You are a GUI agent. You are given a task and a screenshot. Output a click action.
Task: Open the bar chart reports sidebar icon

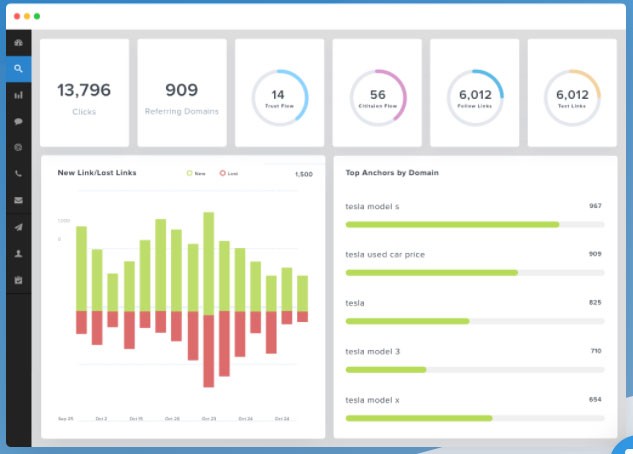click(18, 95)
